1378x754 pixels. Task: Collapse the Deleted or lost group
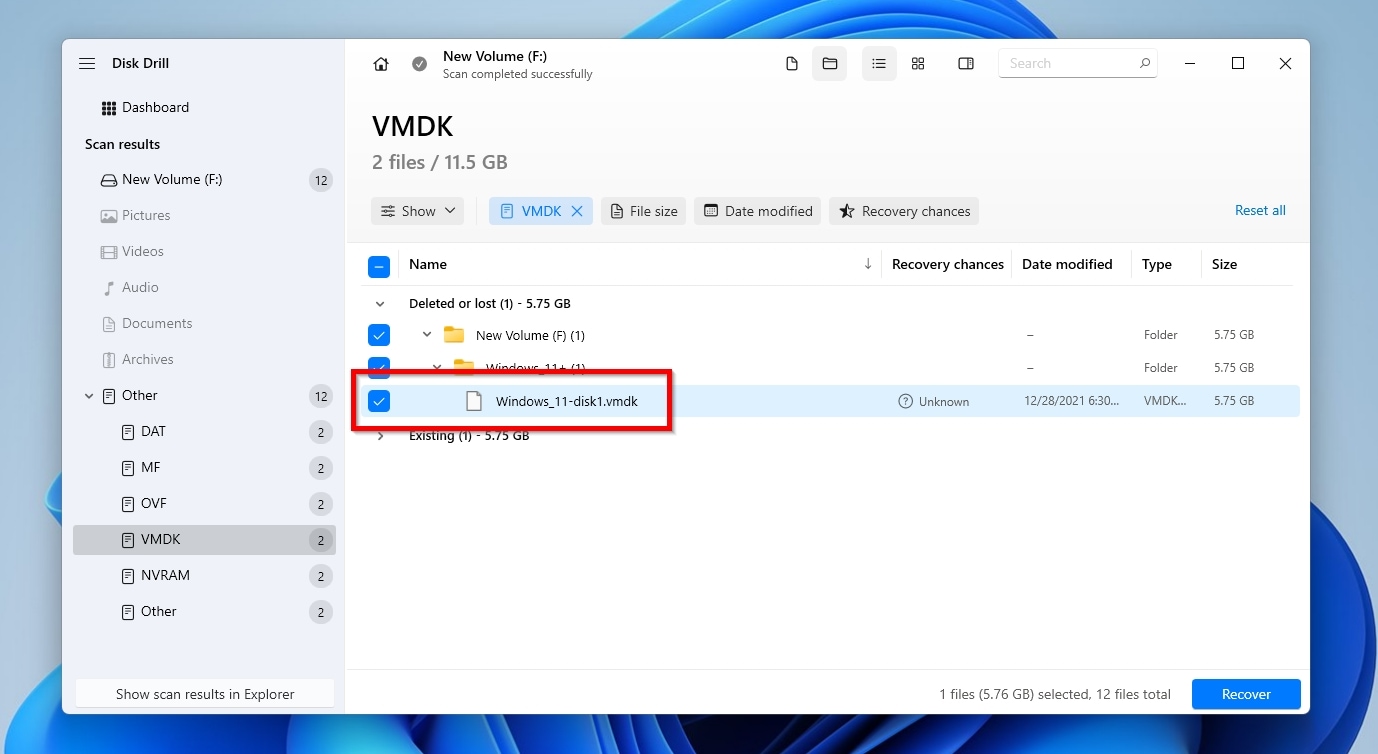379,303
